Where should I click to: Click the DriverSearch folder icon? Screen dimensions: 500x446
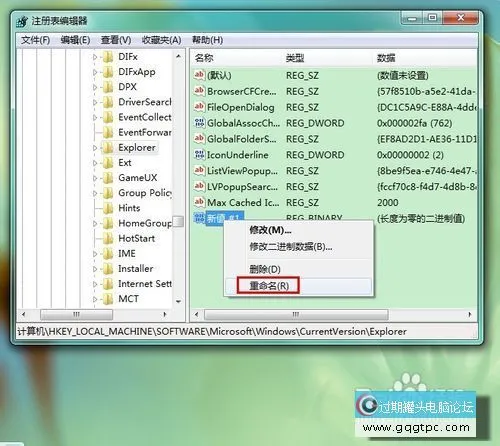pyautogui.click(x=108, y=102)
